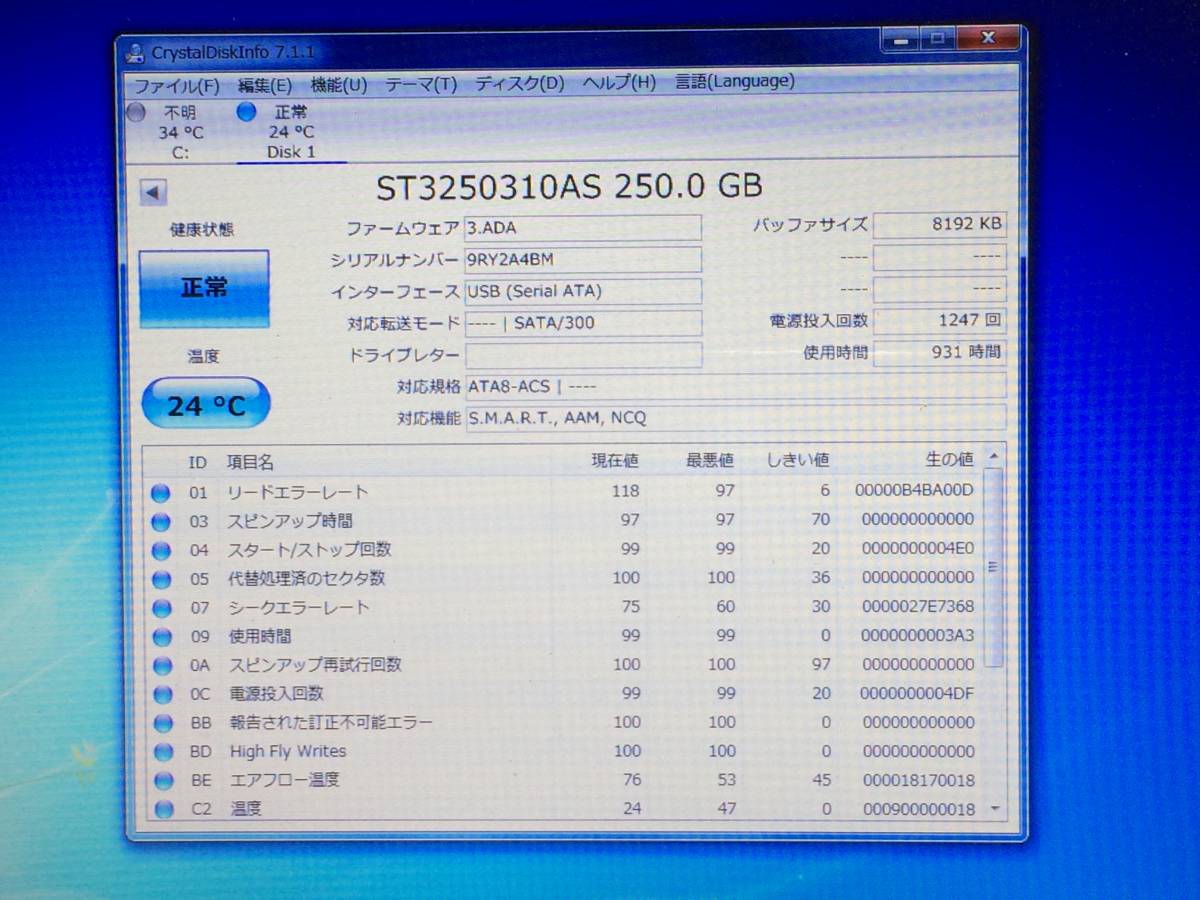Viewport: 1200px width, 900px height.
Task: Click status icon for 03 スピンアップ時間
Action: pyautogui.click(x=160, y=521)
